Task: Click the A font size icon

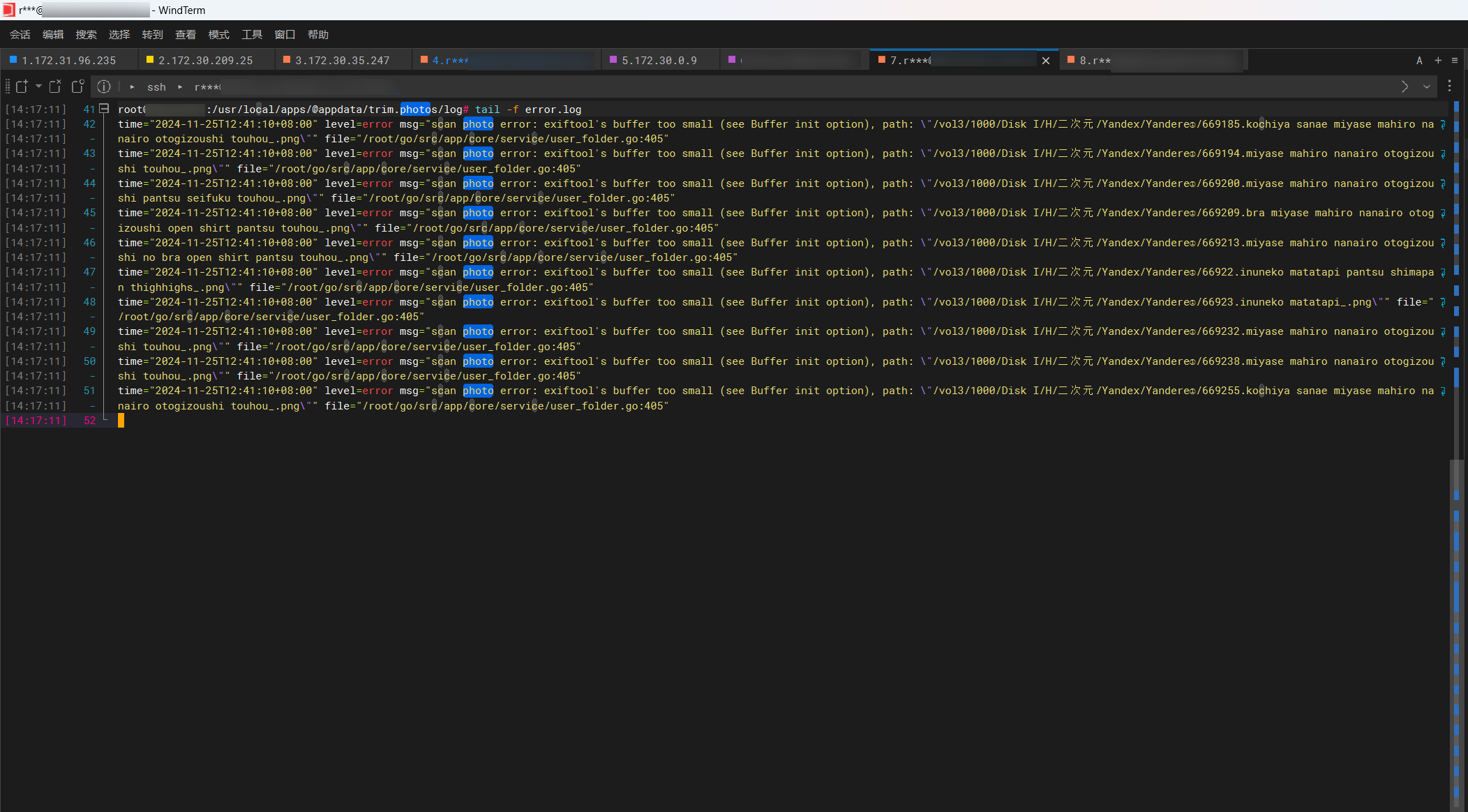Action: [x=1419, y=61]
